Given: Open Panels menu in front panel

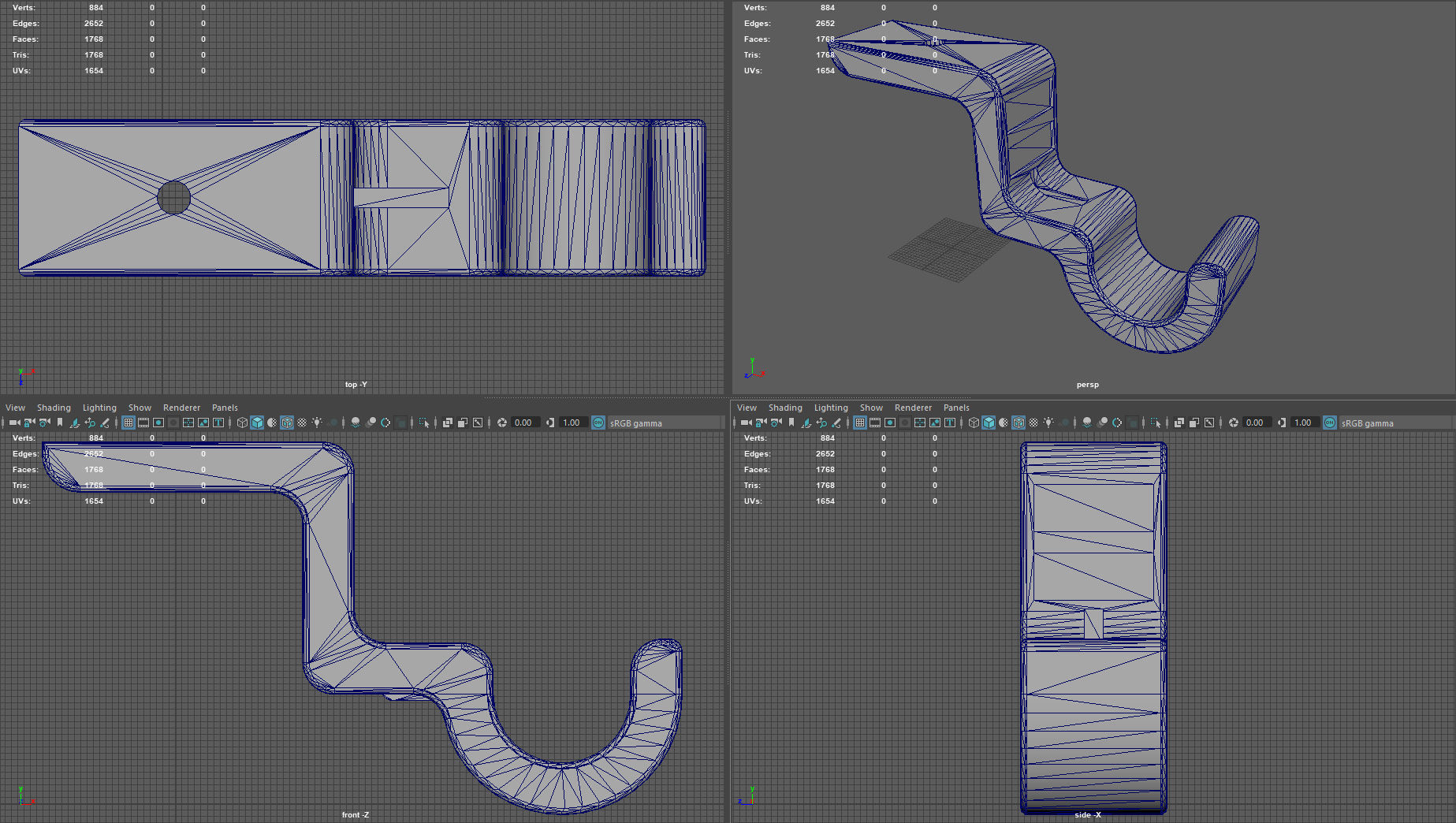Looking at the screenshot, I should (x=225, y=408).
